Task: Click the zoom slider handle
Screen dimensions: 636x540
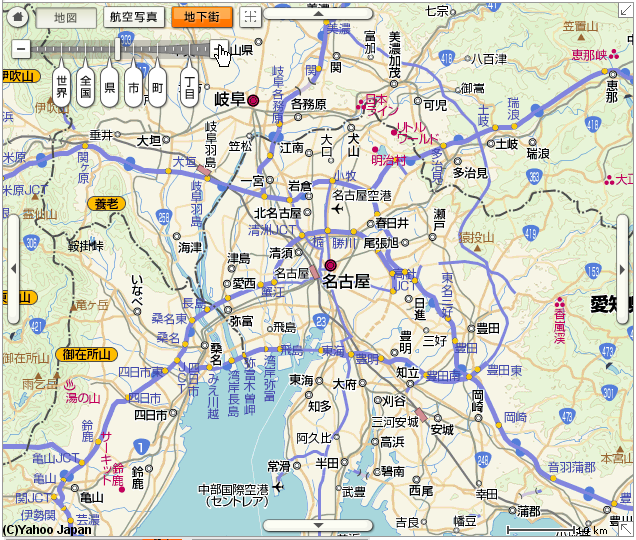Action: (x=119, y=48)
